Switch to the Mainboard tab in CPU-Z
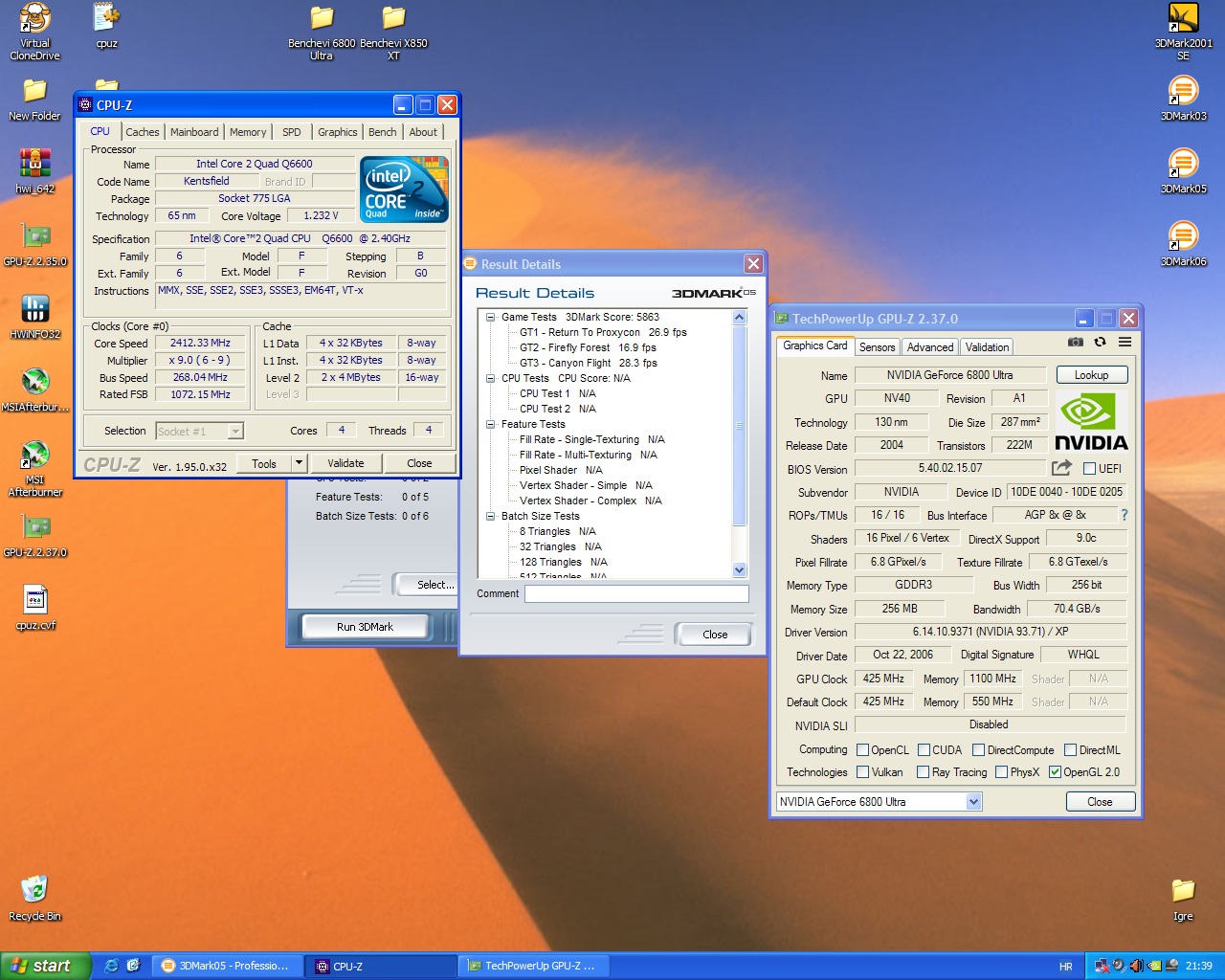Viewport: 1225px width, 980px height. [x=194, y=132]
